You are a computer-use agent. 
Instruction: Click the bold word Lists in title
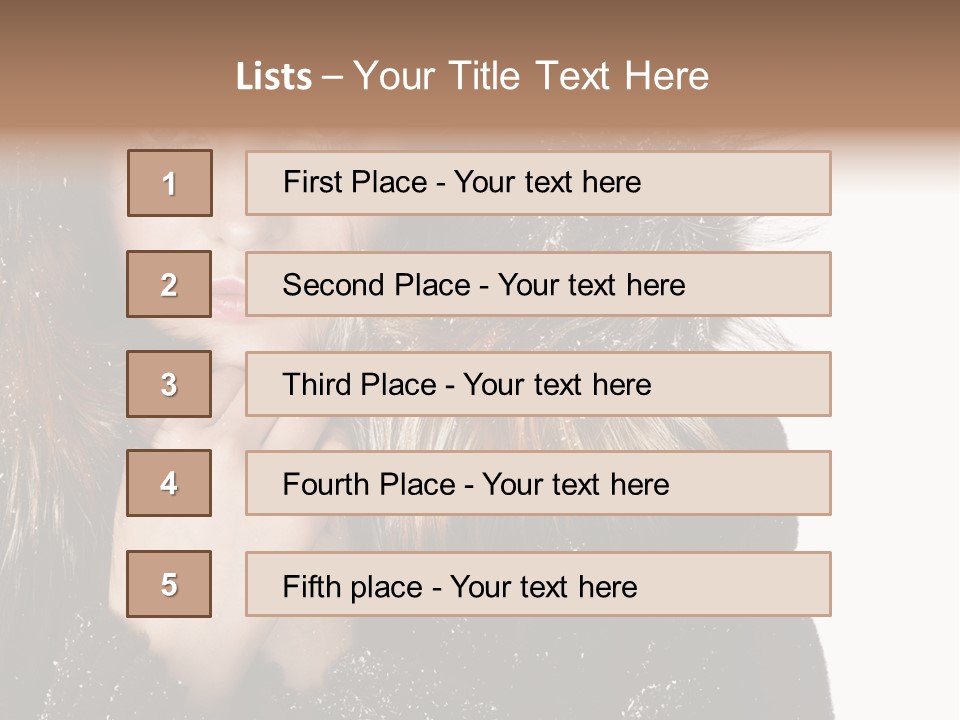pos(274,77)
